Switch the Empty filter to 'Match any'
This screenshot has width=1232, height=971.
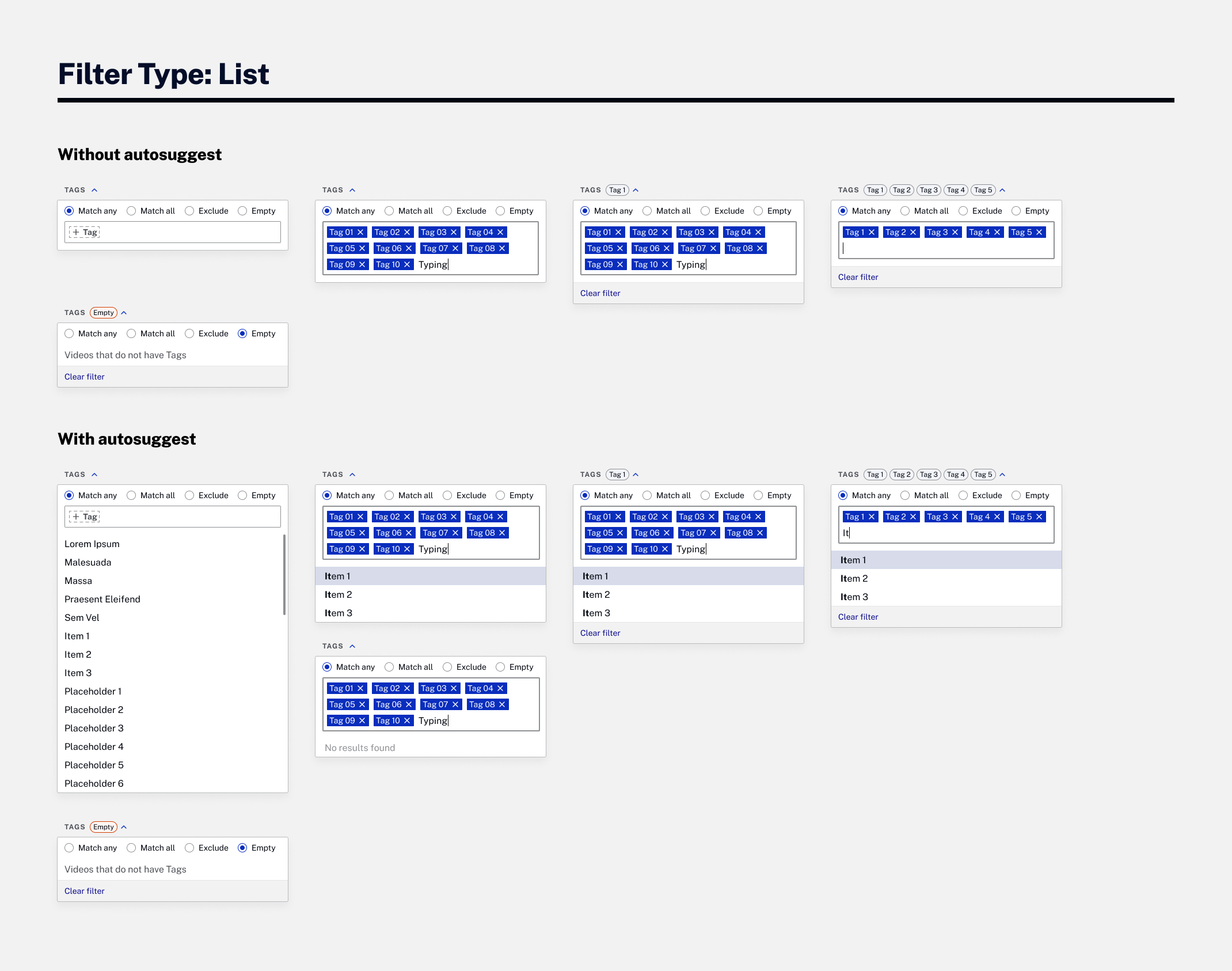coord(69,333)
